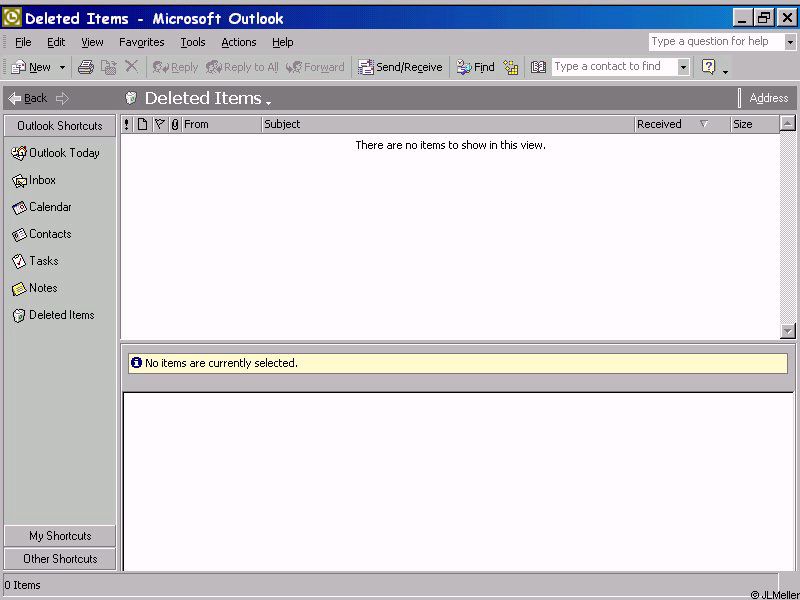Open the Address Book icon
The image size is (800, 600).
click(x=538, y=67)
